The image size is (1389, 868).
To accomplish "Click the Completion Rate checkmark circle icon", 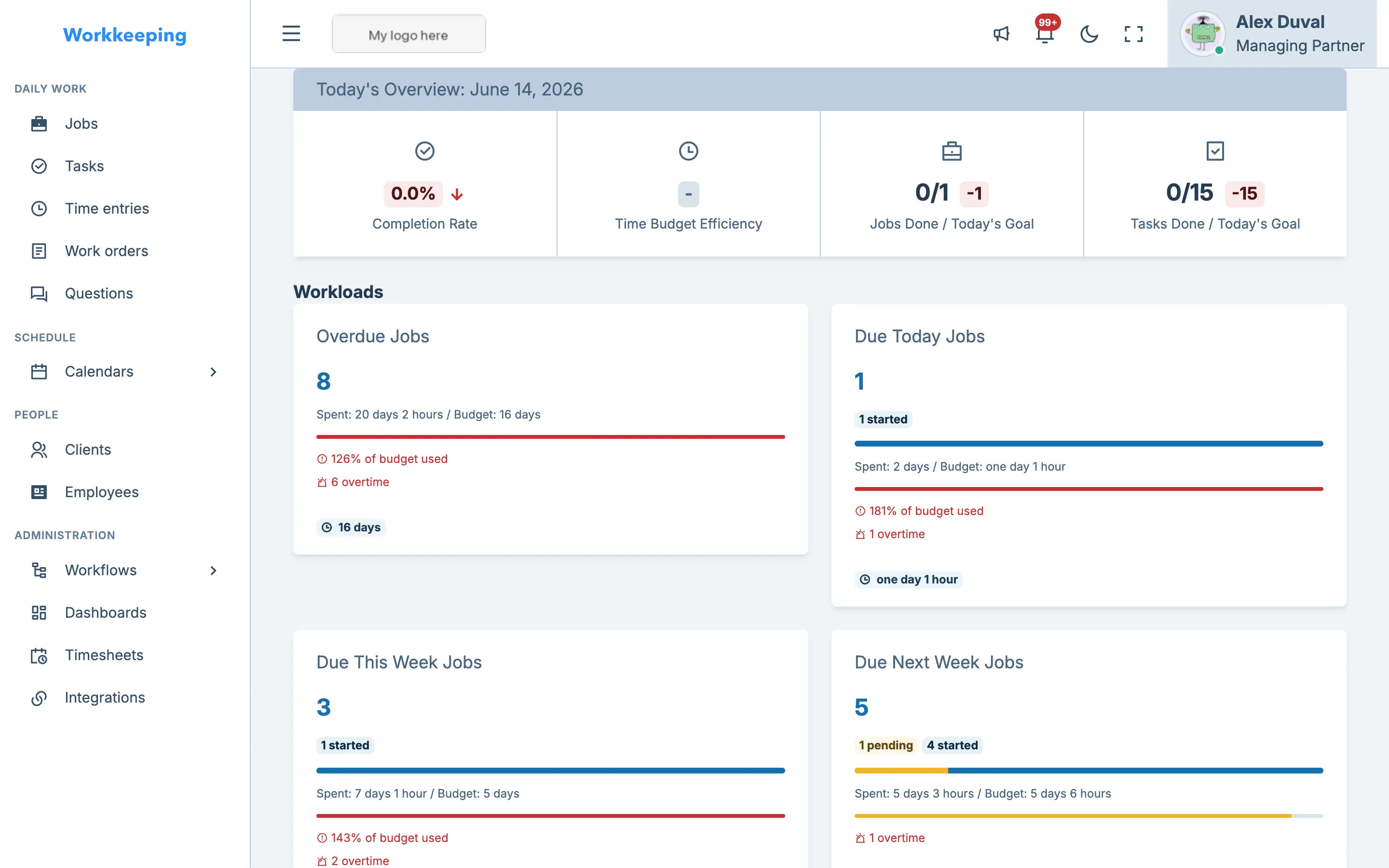I will point(425,151).
